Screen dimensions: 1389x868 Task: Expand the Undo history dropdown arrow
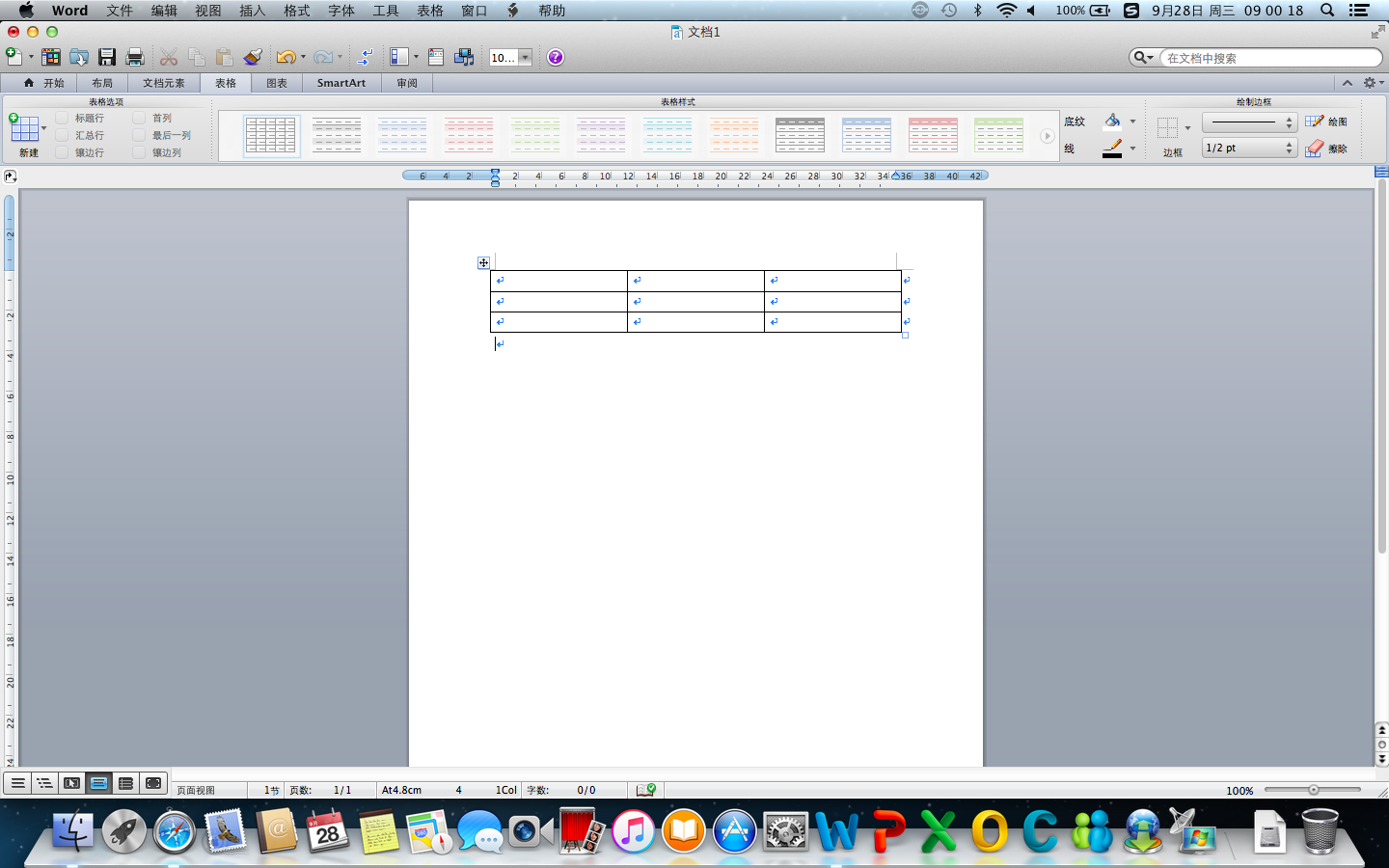tap(303, 57)
